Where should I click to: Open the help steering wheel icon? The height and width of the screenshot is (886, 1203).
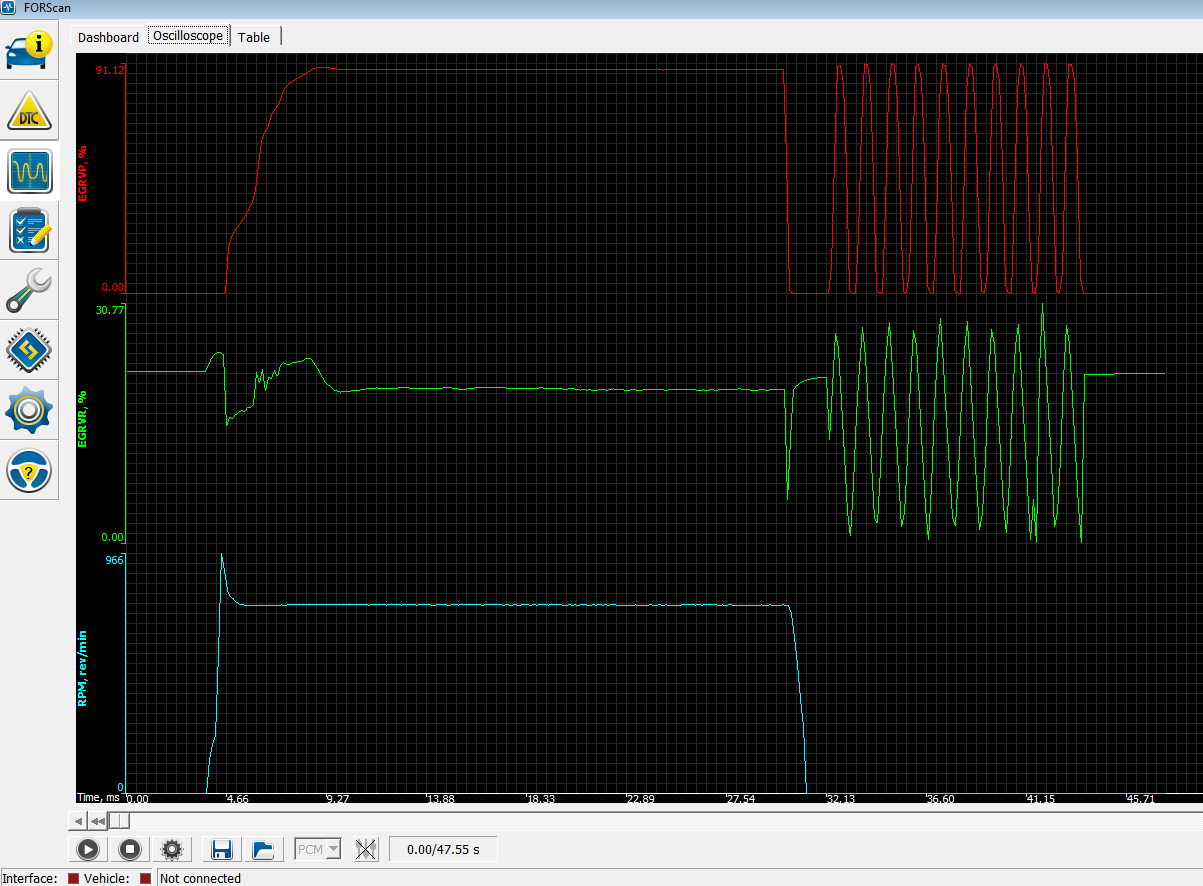click(x=28, y=470)
